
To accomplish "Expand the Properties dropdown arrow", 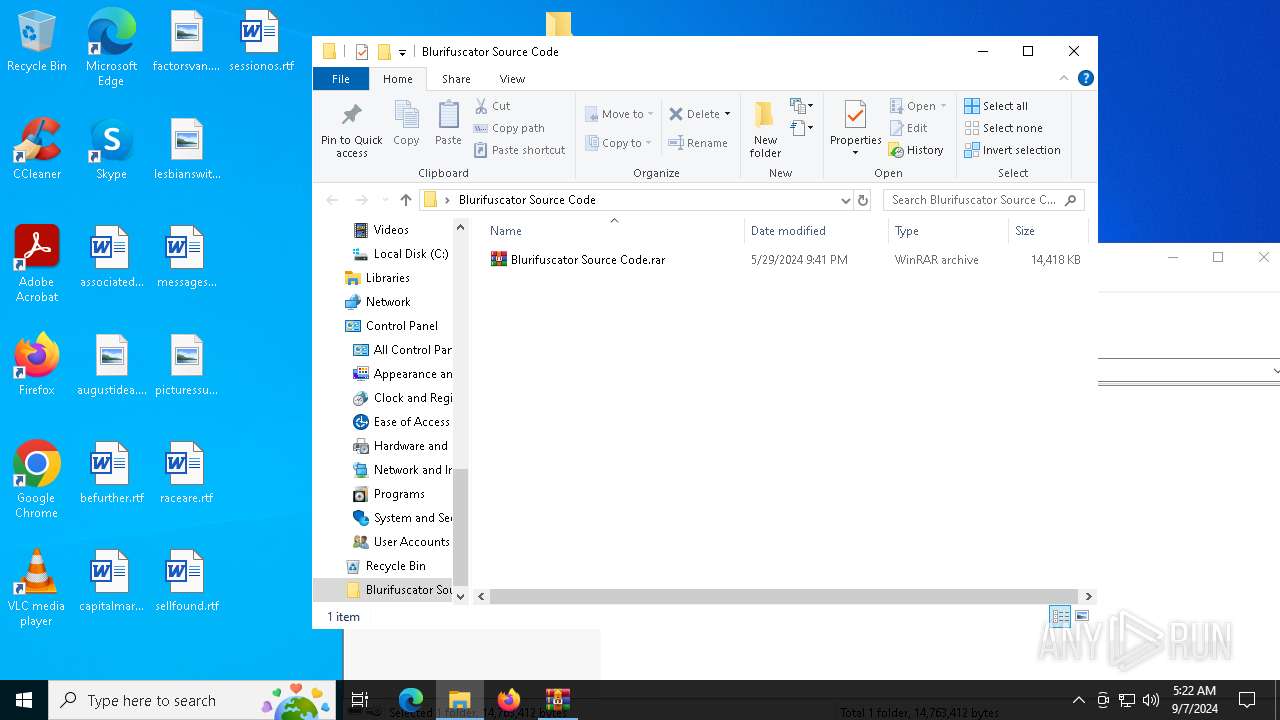I will (855, 152).
